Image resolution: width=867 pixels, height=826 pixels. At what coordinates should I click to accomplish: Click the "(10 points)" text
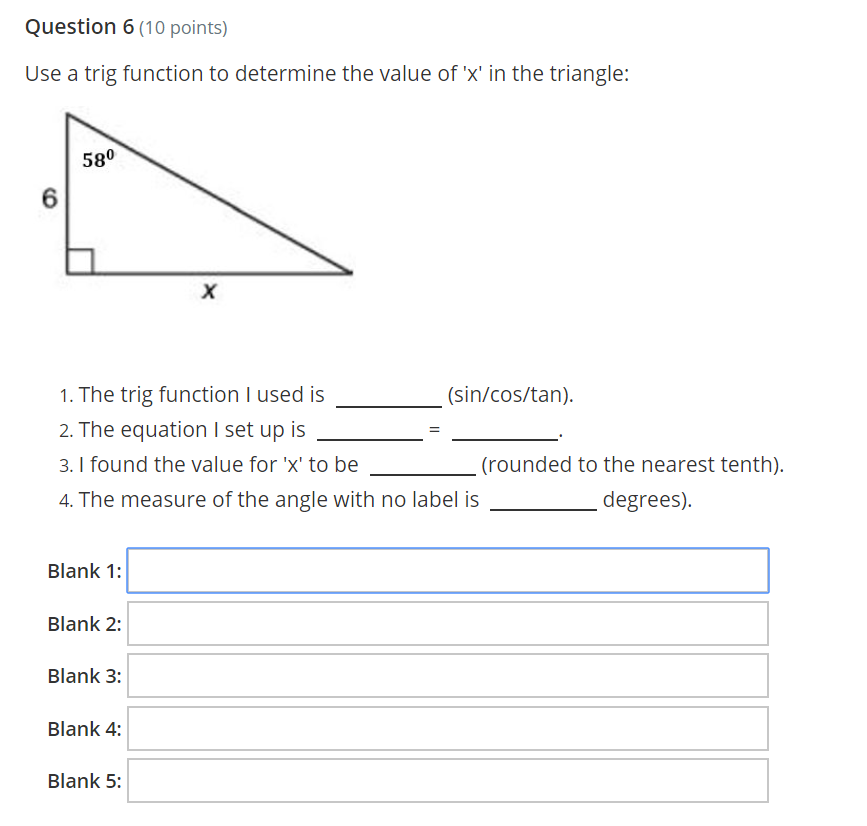[x=183, y=28]
